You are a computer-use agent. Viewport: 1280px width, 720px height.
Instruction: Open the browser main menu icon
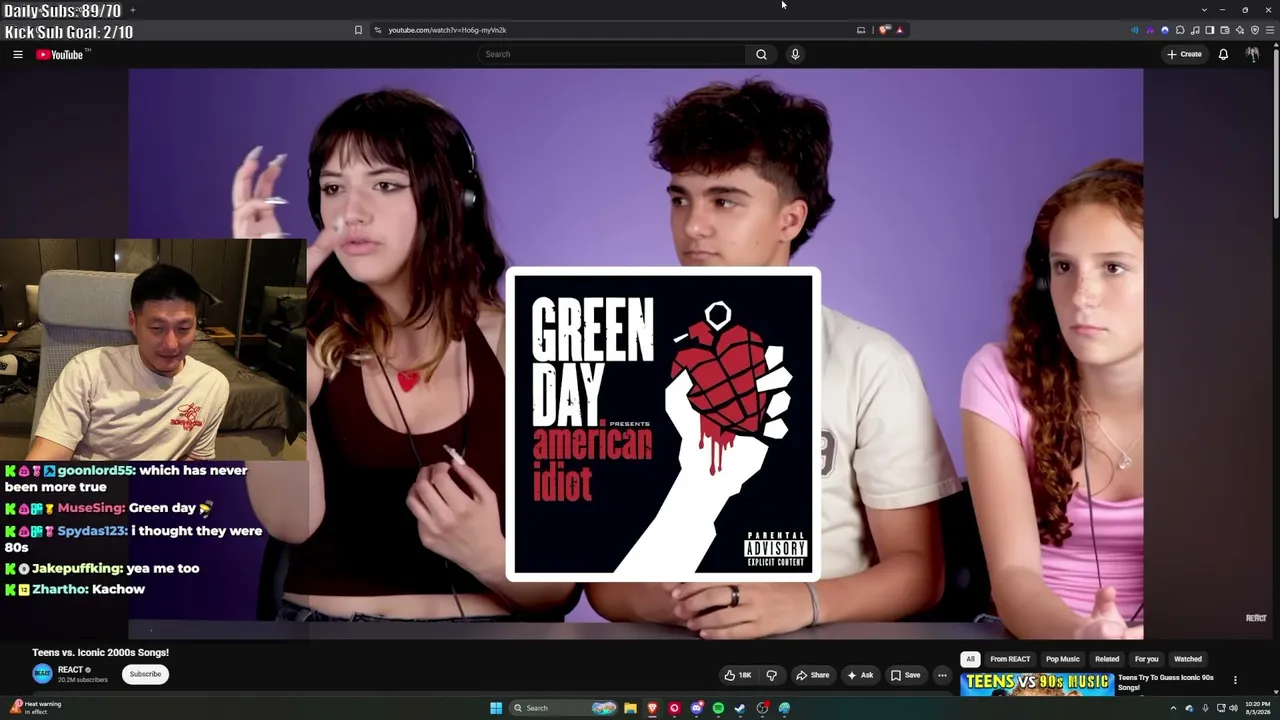coord(1269,30)
